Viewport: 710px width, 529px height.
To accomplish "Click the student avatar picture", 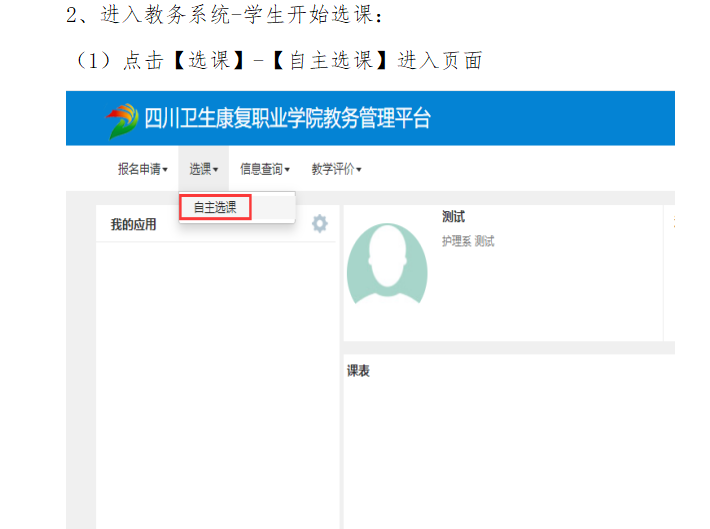I will pos(387,264).
